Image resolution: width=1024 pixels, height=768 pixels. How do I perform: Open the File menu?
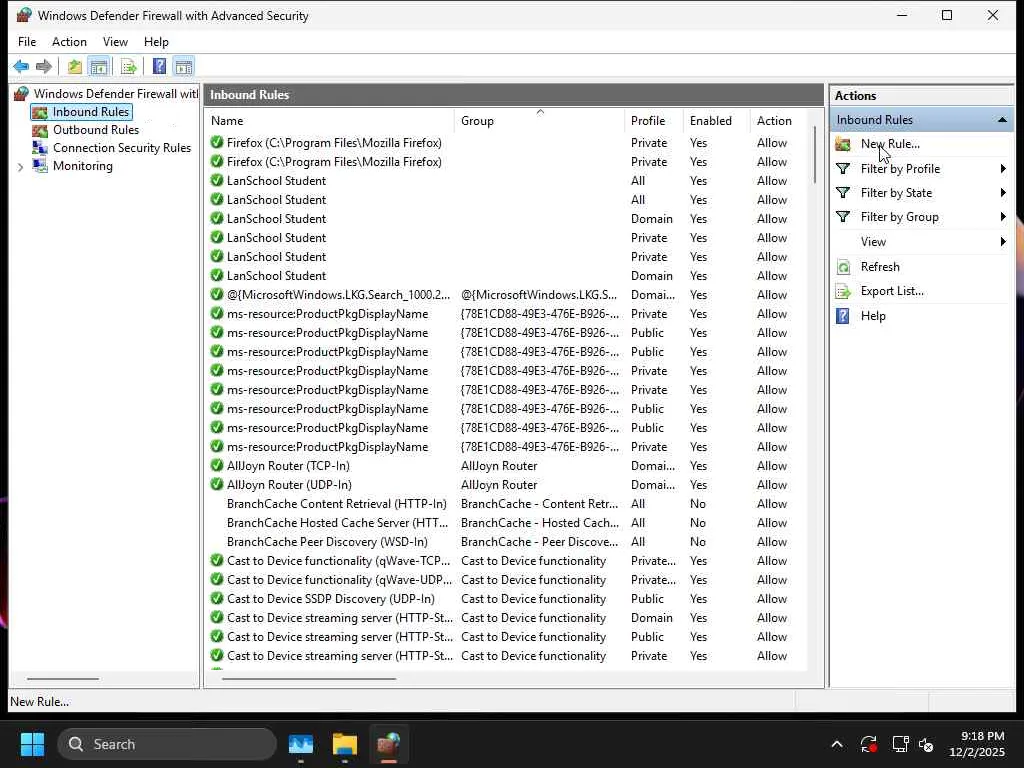click(x=27, y=42)
